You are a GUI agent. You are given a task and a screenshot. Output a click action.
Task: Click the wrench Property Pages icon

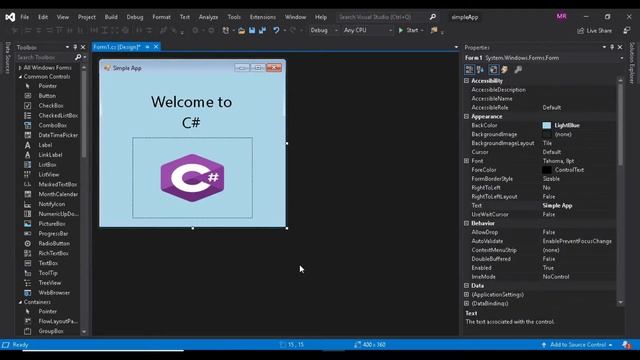518,70
